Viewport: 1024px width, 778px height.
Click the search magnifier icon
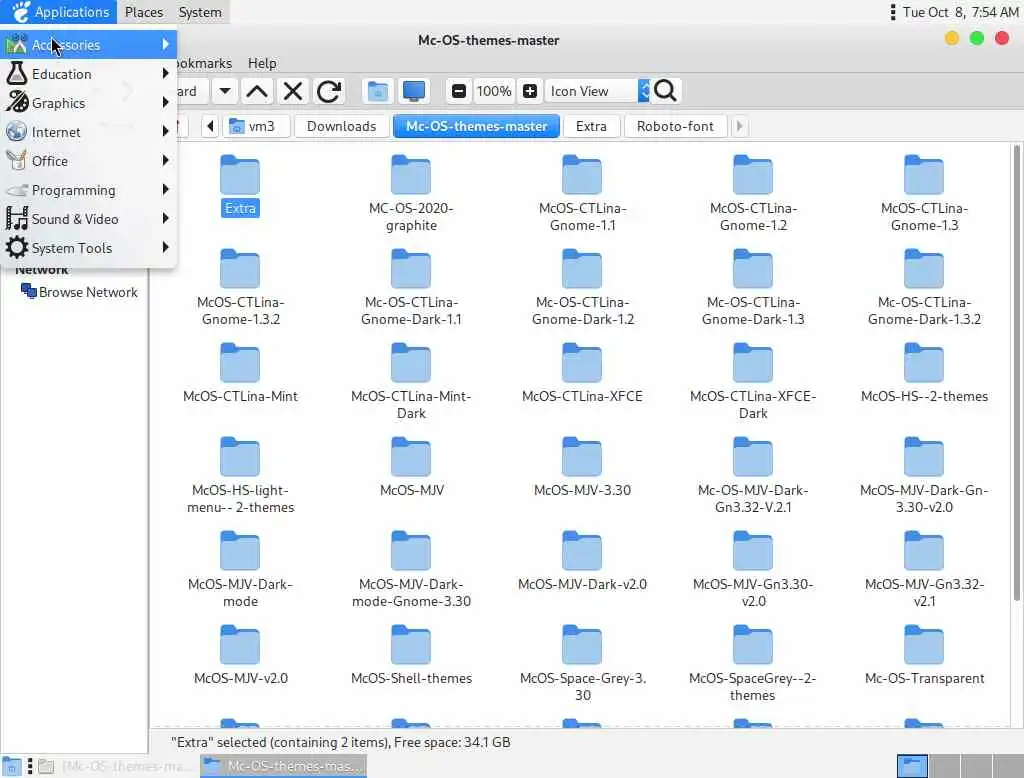pyautogui.click(x=665, y=91)
